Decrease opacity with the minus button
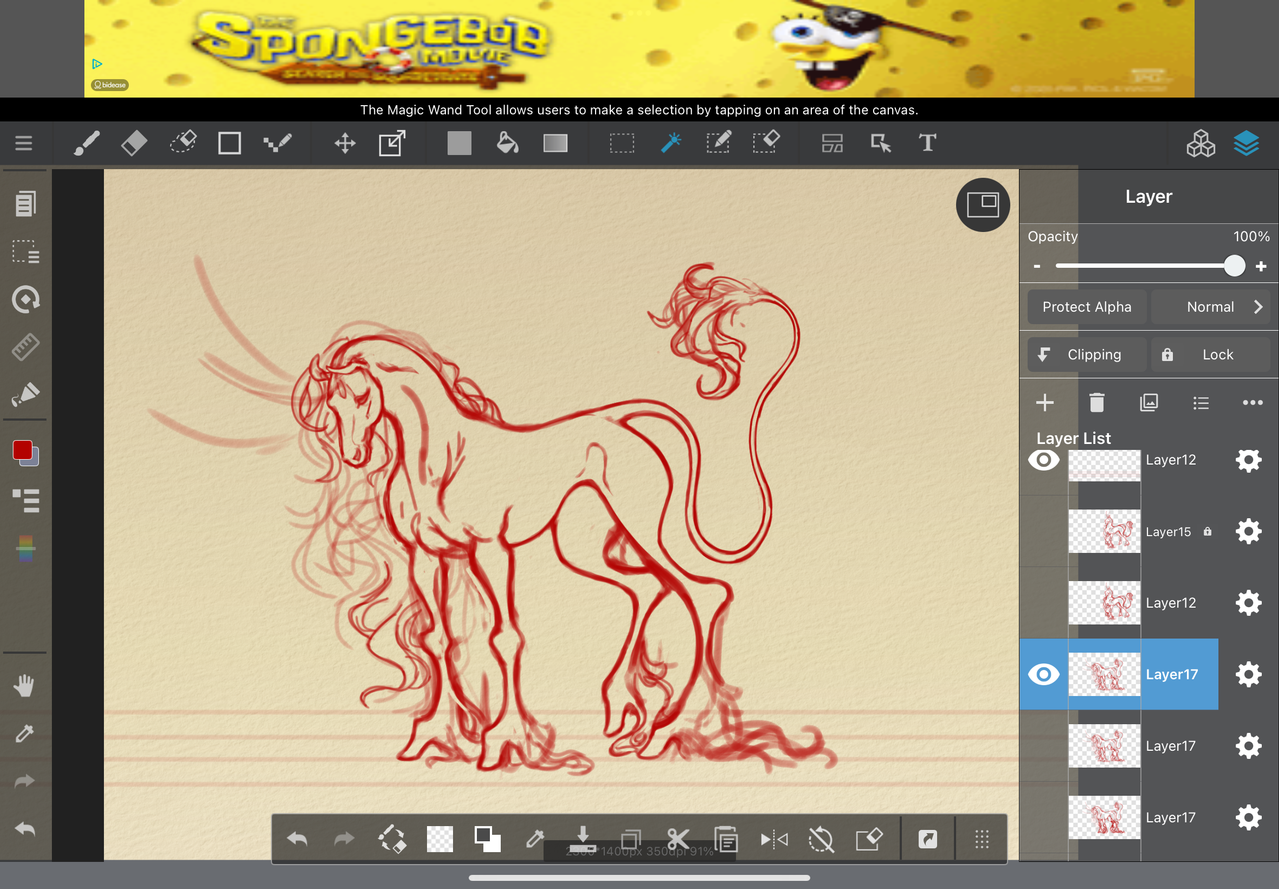Screen dimensions: 1279x889 [1037, 266]
